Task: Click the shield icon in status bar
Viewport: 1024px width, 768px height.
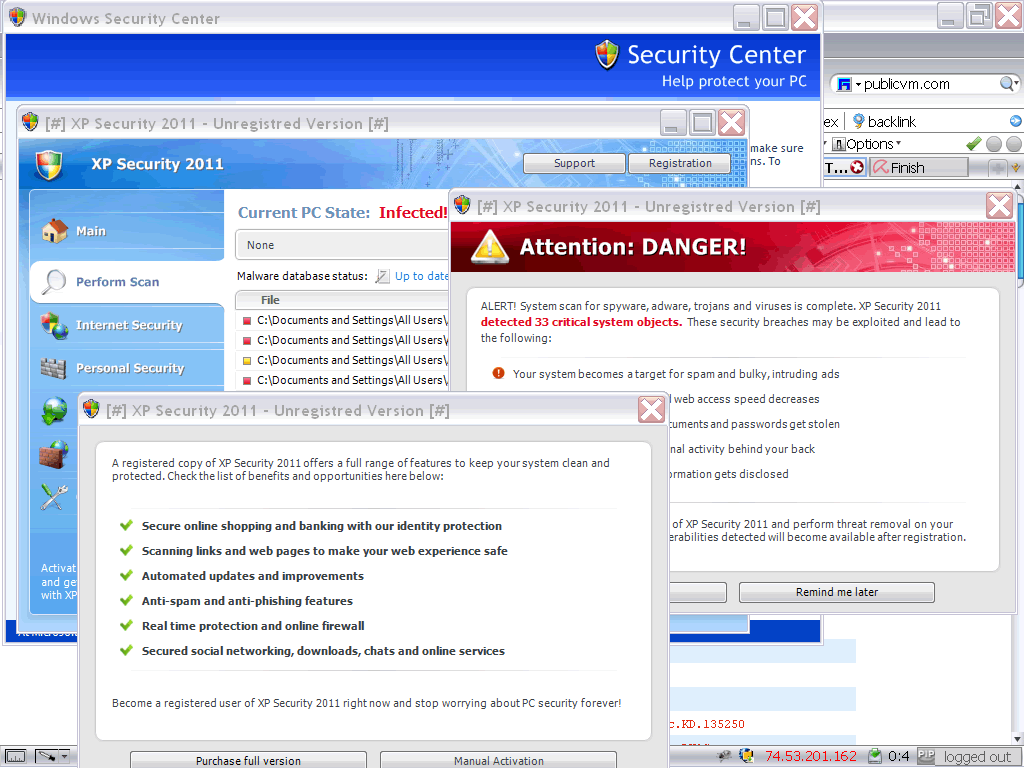Action: [746, 756]
